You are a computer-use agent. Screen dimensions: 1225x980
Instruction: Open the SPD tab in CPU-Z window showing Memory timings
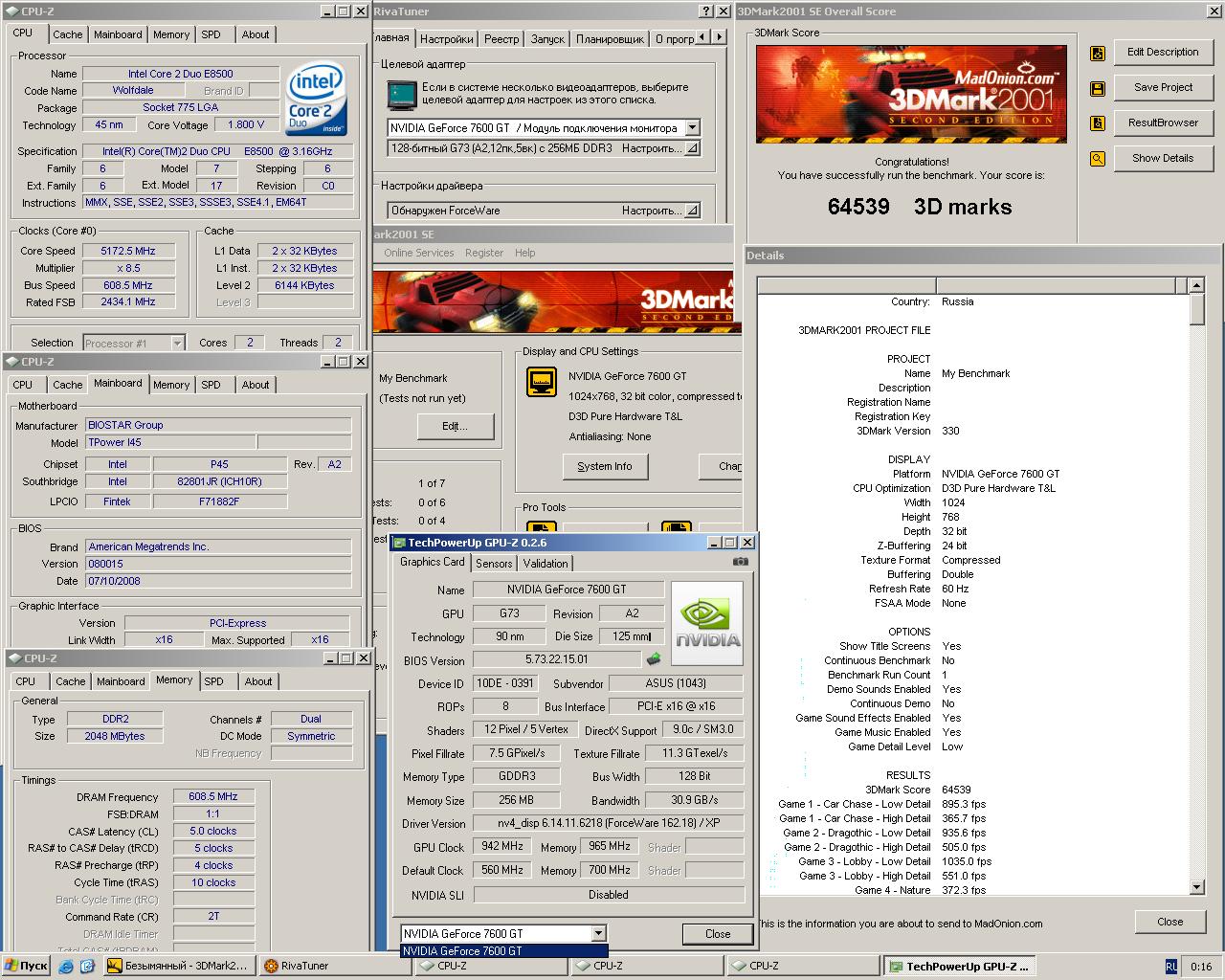pyautogui.click(x=213, y=681)
